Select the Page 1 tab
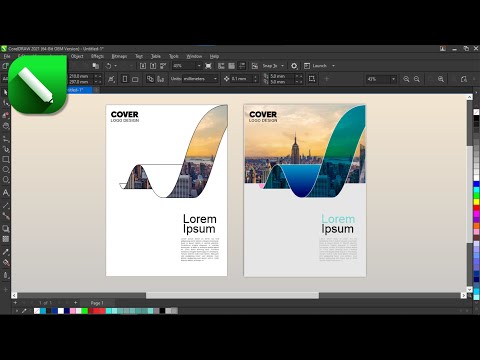The image size is (480, 360). [x=97, y=303]
